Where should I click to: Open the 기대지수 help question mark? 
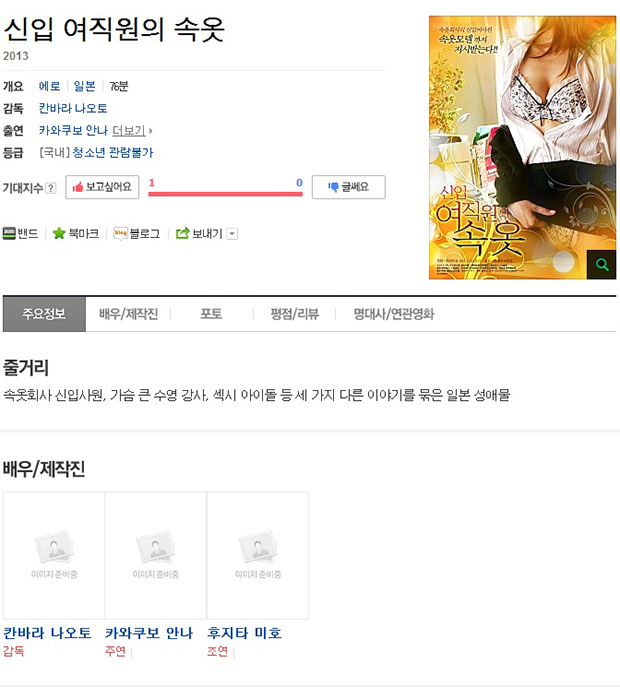(51, 188)
